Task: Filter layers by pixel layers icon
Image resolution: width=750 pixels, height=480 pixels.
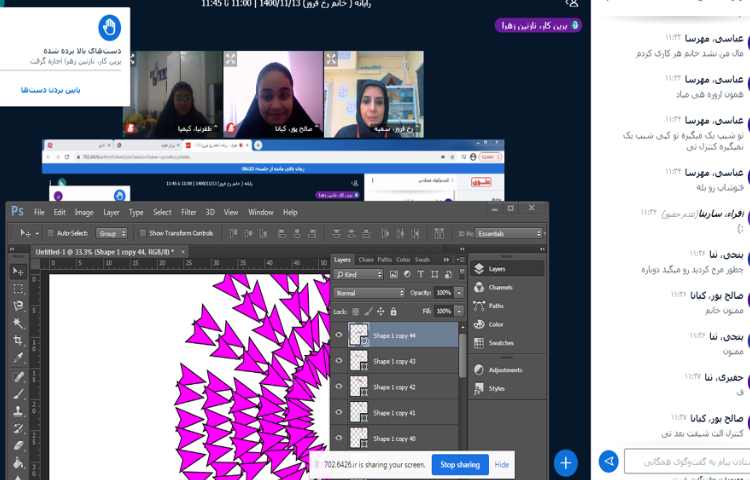Action: (x=394, y=274)
